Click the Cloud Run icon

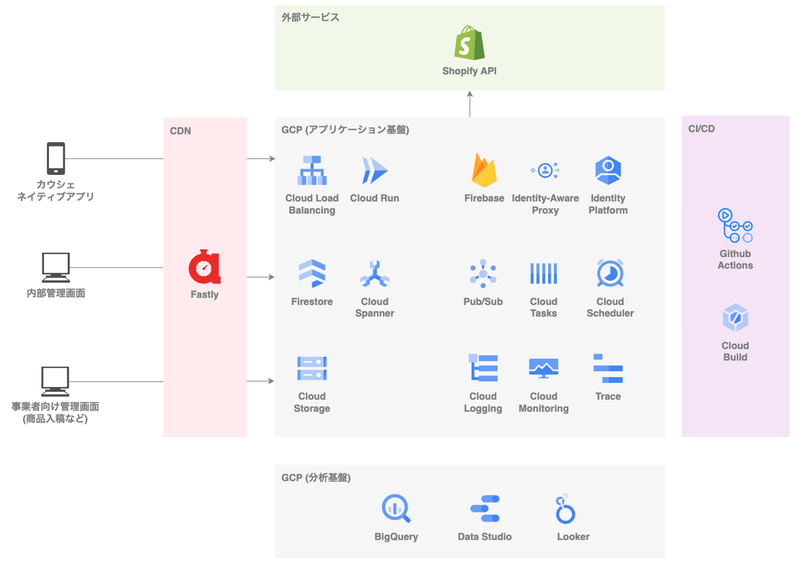click(x=375, y=170)
